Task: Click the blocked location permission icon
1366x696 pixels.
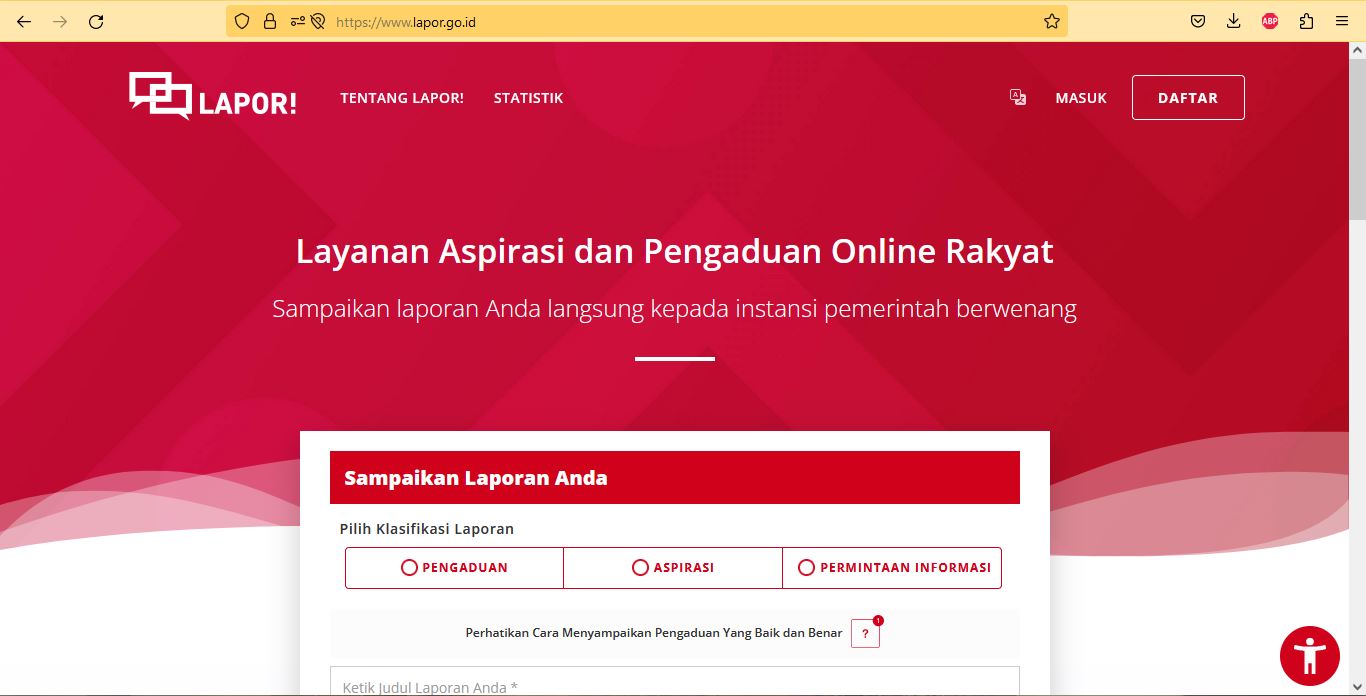Action: [319, 21]
